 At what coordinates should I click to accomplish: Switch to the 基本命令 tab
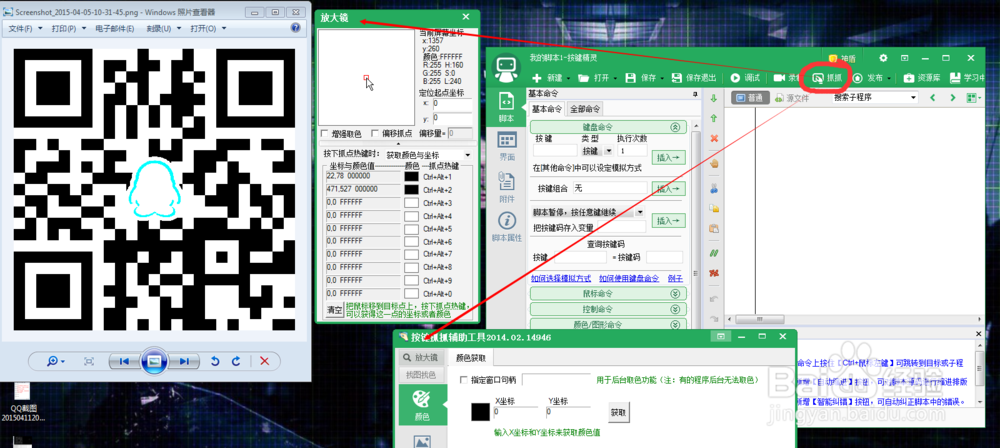[x=547, y=108]
